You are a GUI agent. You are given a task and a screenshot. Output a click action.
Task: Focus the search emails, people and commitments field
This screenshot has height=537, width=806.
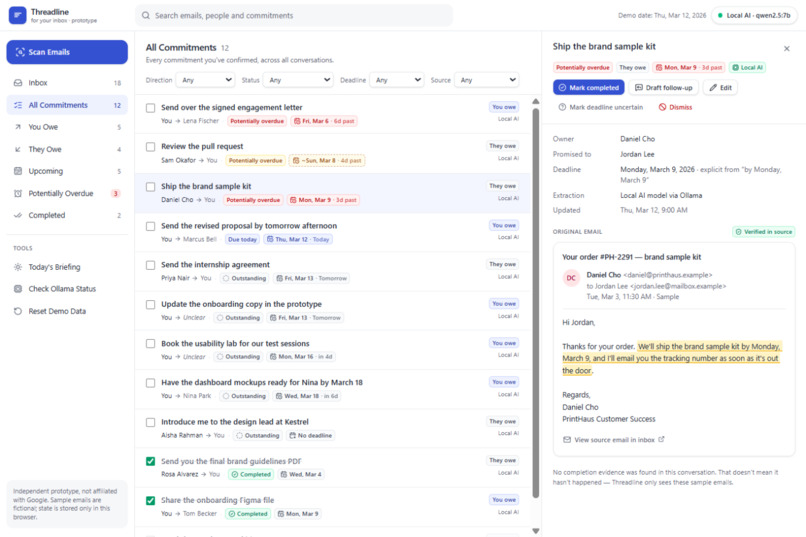(x=294, y=15)
